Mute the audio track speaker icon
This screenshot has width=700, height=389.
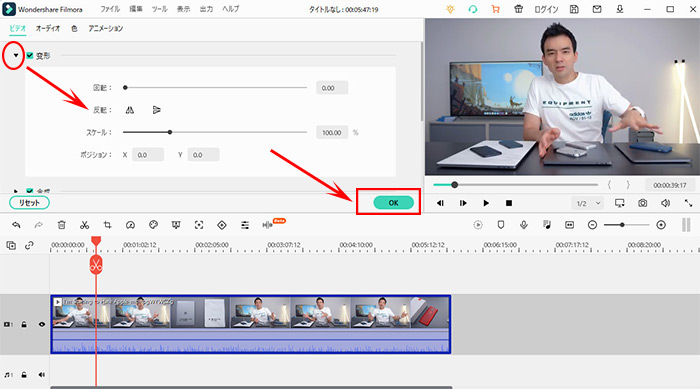pyautogui.click(x=42, y=375)
